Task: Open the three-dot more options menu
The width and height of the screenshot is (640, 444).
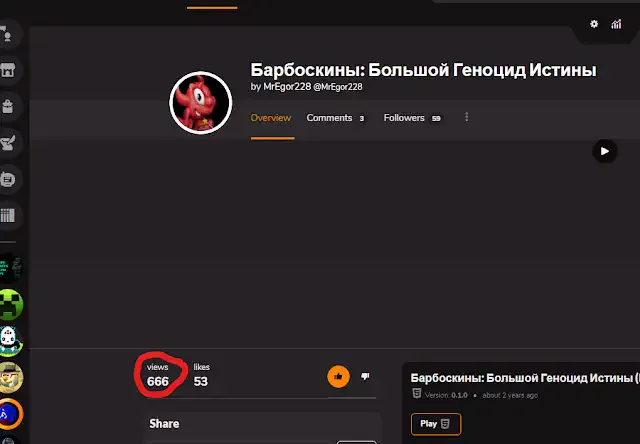Action: click(x=467, y=118)
